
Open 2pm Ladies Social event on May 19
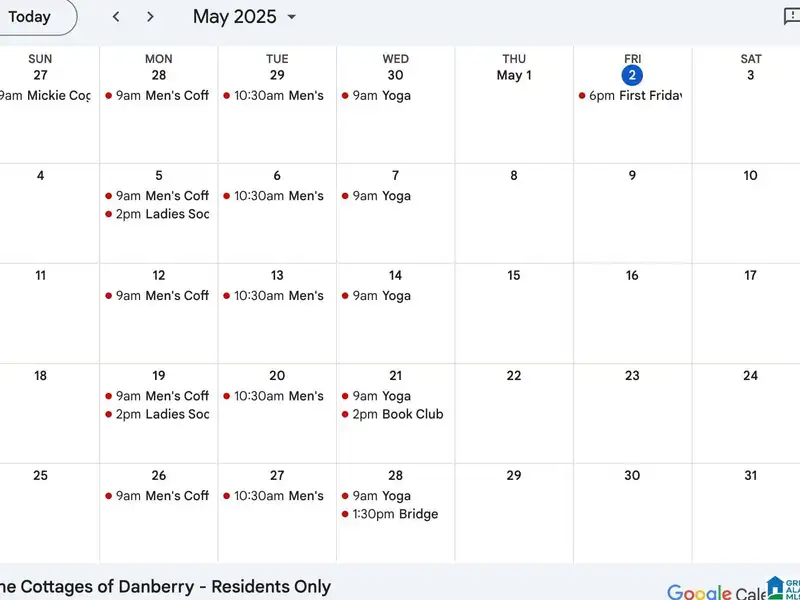point(162,414)
